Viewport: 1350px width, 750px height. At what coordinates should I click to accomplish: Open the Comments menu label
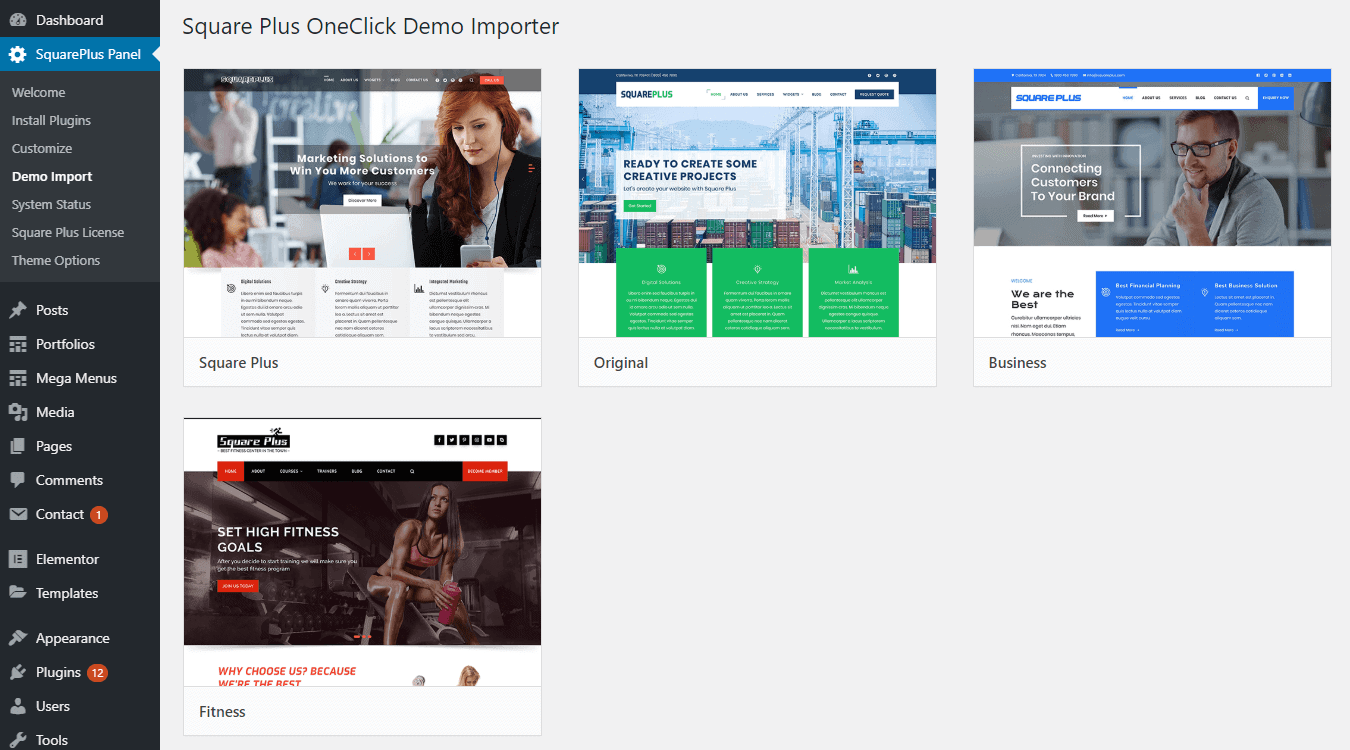click(x=69, y=480)
